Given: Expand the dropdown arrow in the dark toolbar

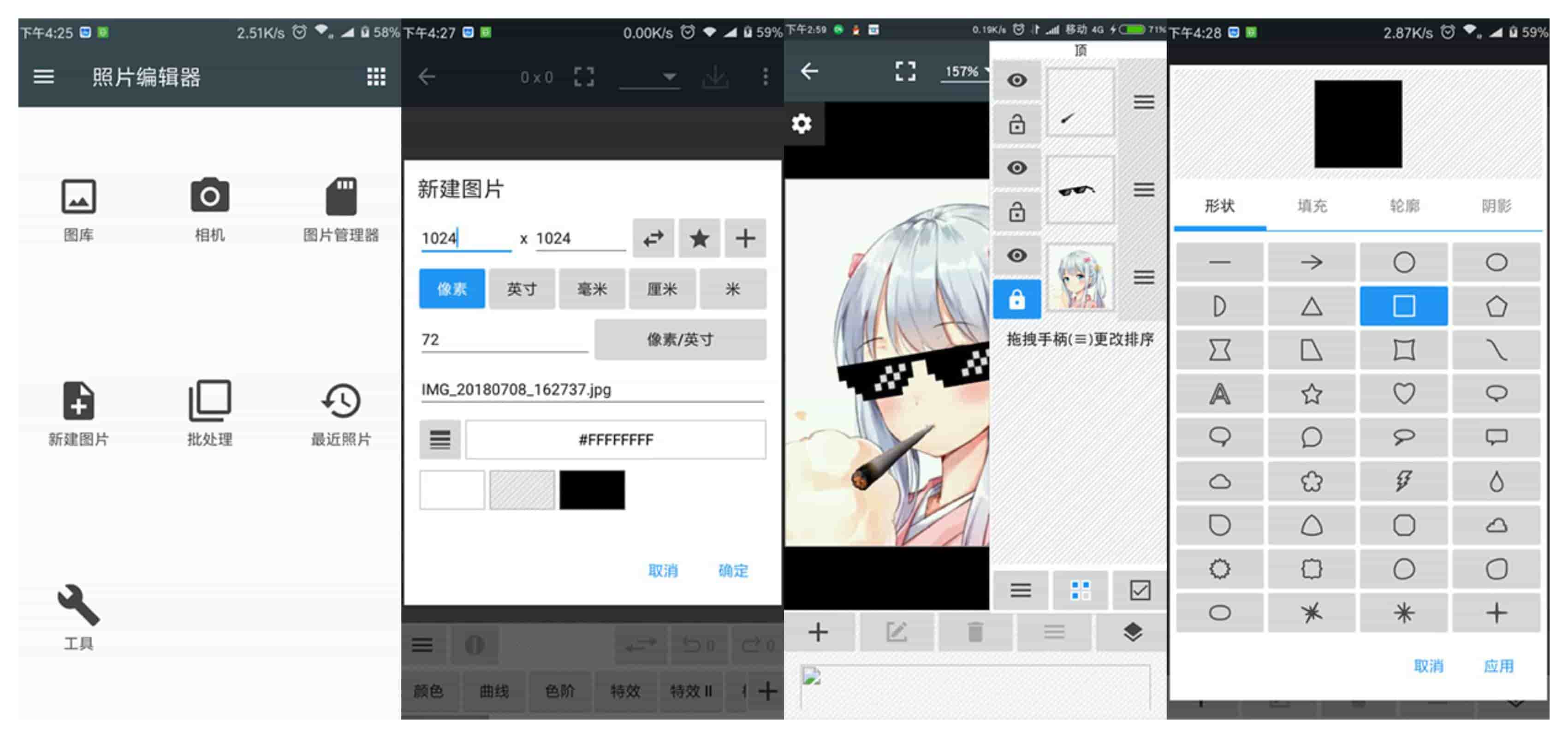Looking at the screenshot, I should tap(669, 77).
